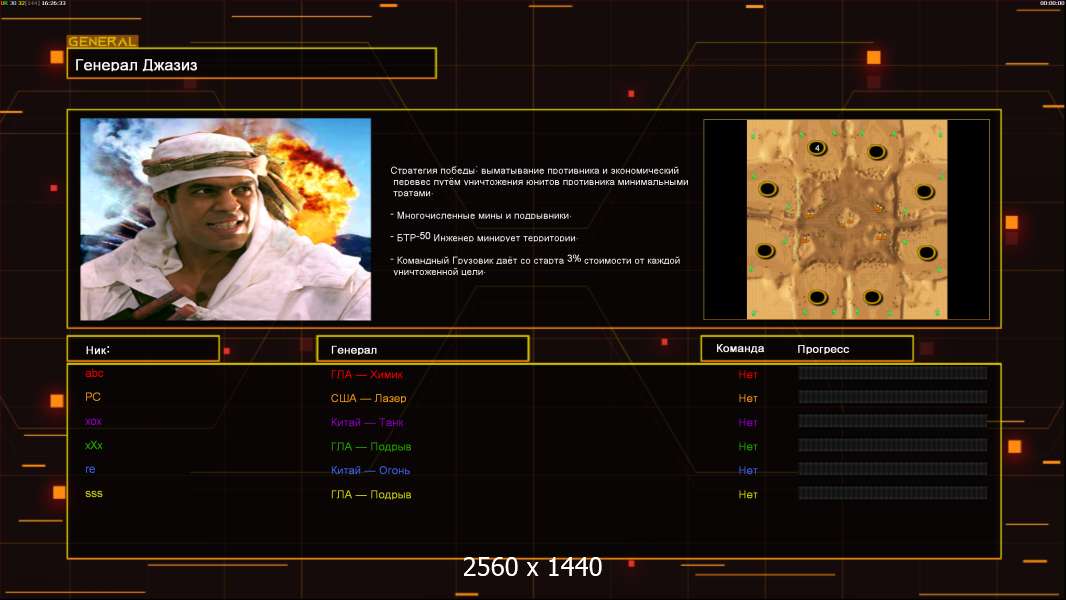Image resolution: width=1066 pixels, height=600 pixels.
Task: Open general choice 'США — Лазер' for PC
Action: 368,398
